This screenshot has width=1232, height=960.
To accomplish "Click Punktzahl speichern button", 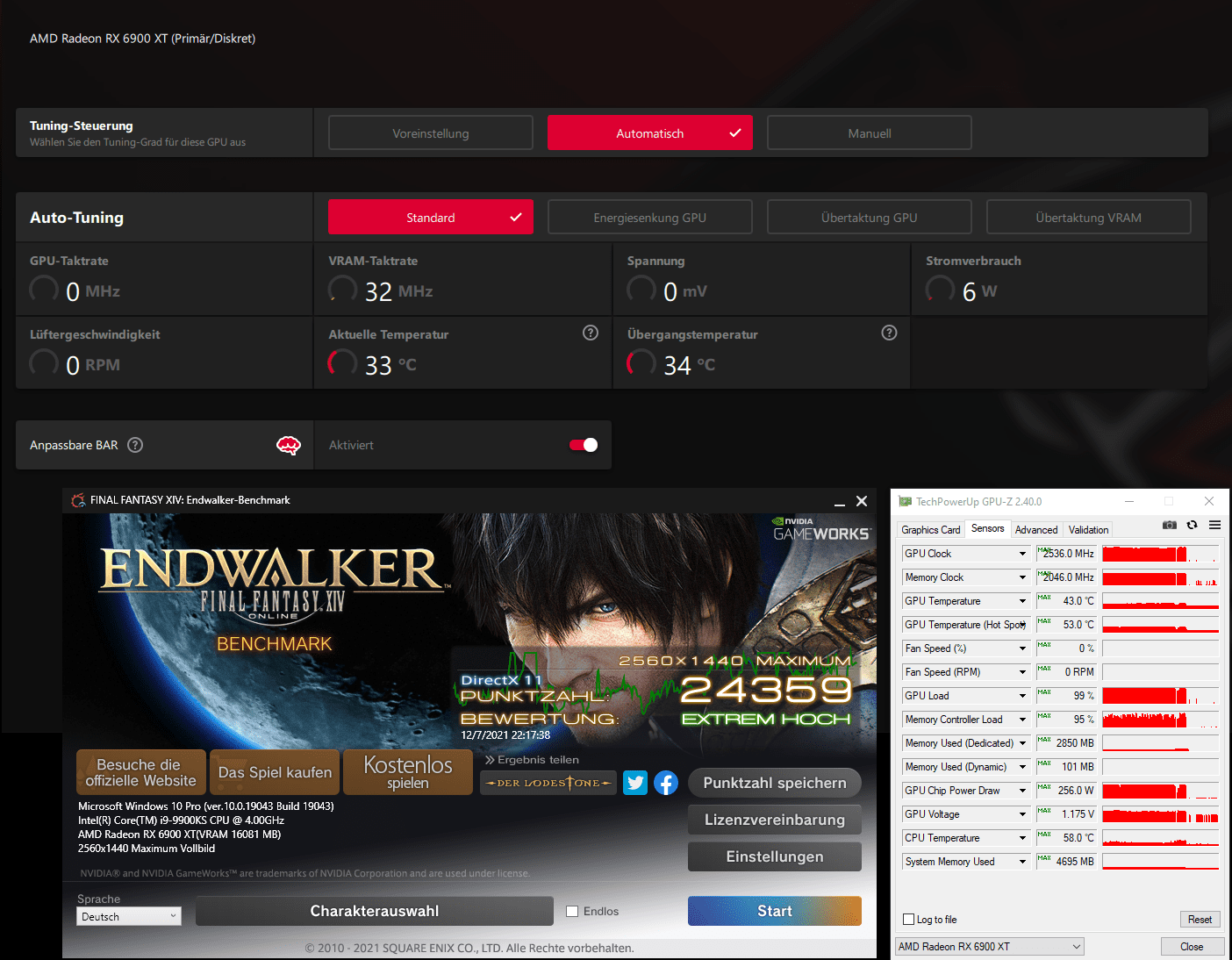I will [775, 783].
